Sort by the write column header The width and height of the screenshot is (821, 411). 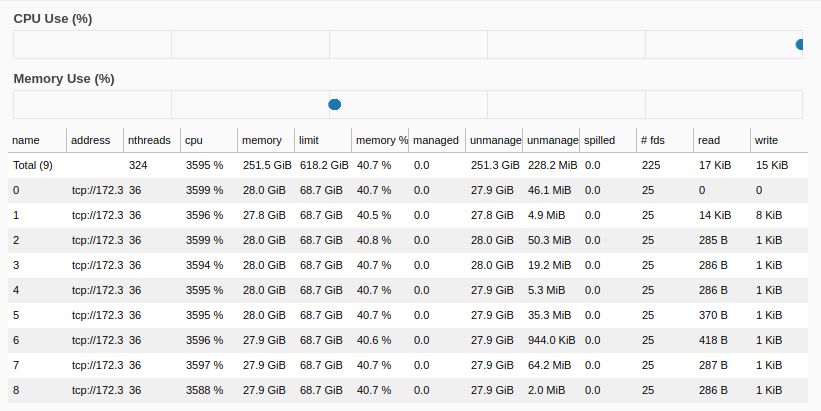tap(767, 140)
